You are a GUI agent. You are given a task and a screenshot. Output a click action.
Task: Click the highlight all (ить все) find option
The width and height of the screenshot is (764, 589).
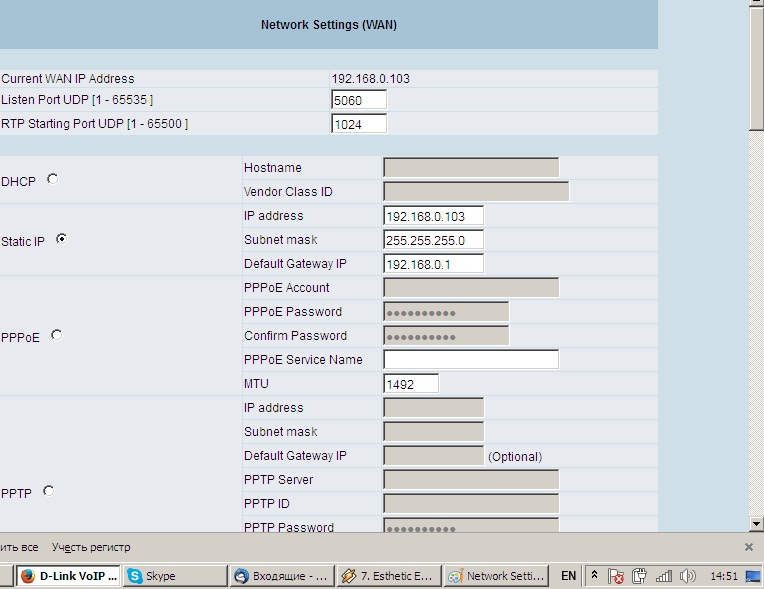19,547
